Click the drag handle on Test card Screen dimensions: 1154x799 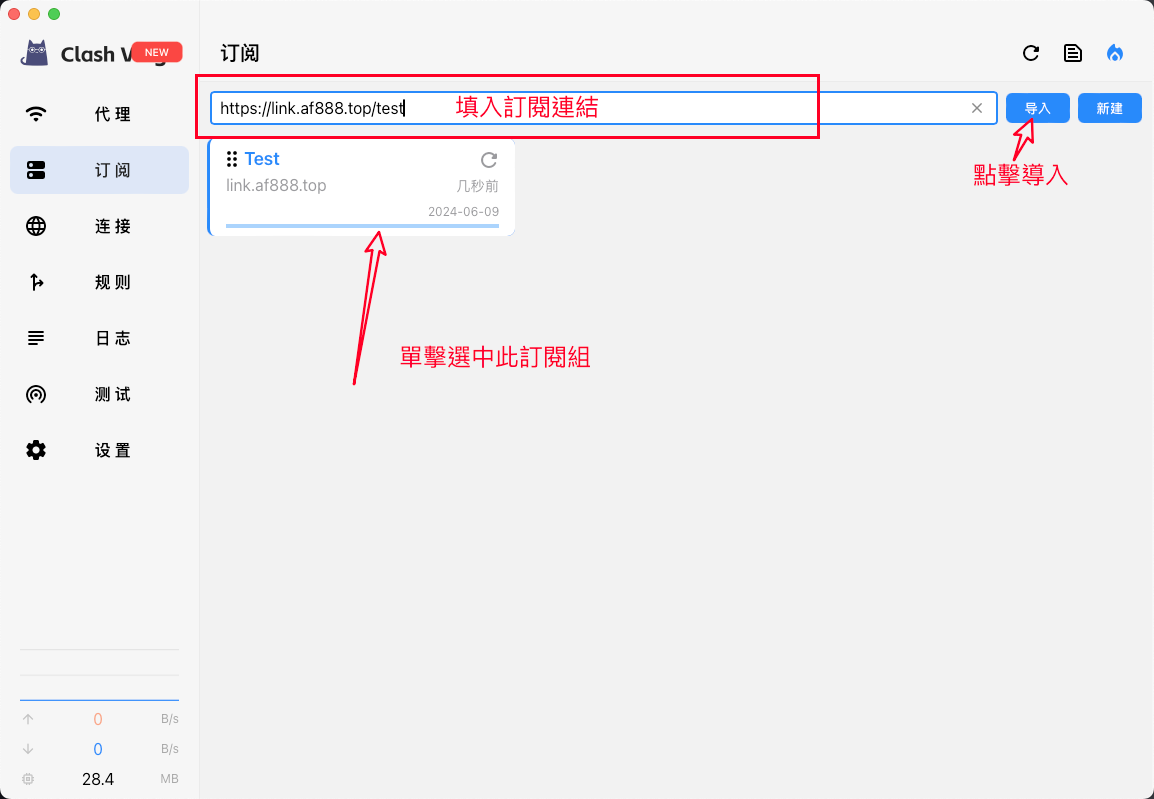(232, 159)
